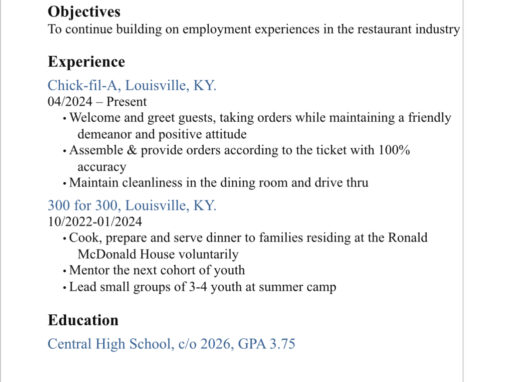Click the Cook, prepare and serve dinner bullet
Screen dimensions: 510x382
(248, 238)
